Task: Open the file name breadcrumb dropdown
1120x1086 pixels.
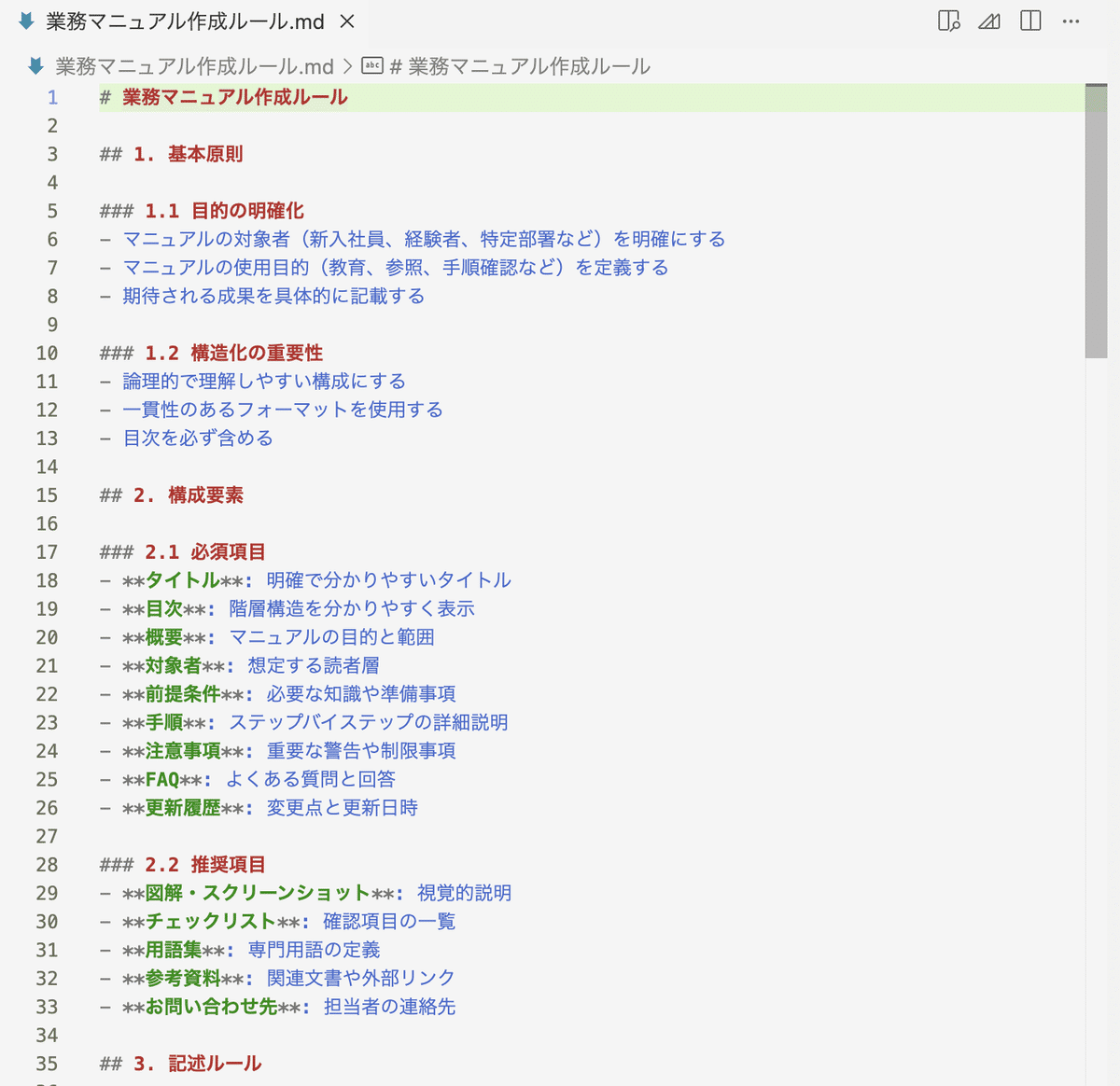Action: pyautogui.click(x=194, y=66)
